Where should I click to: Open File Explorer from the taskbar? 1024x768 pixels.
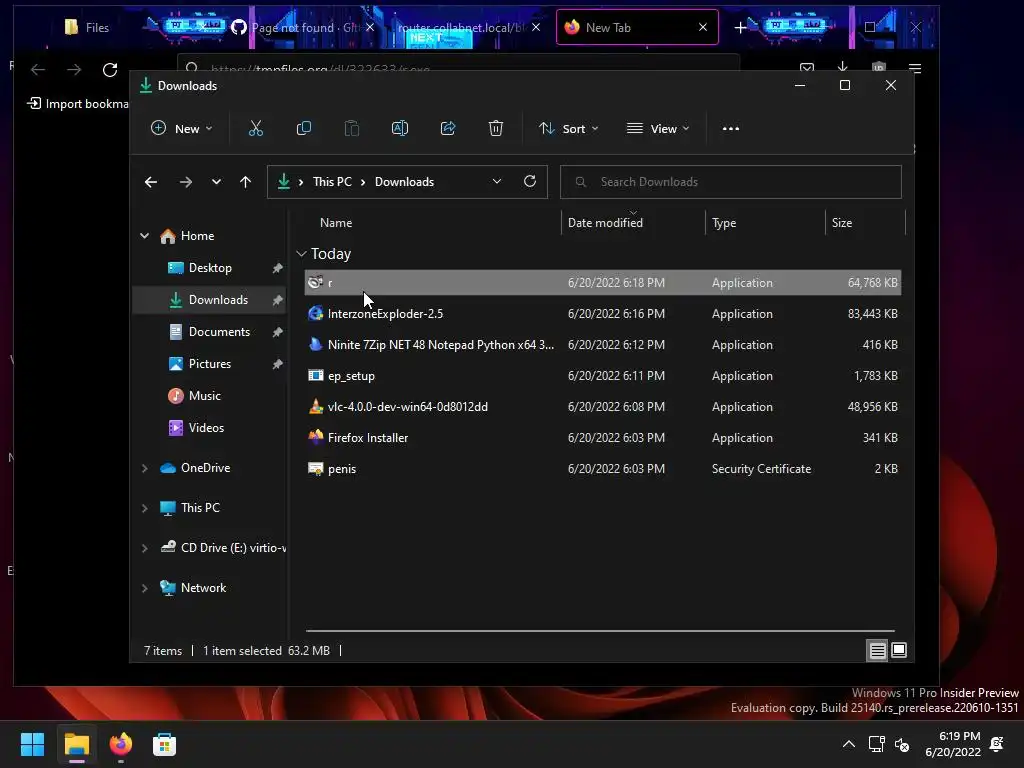click(76, 744)
